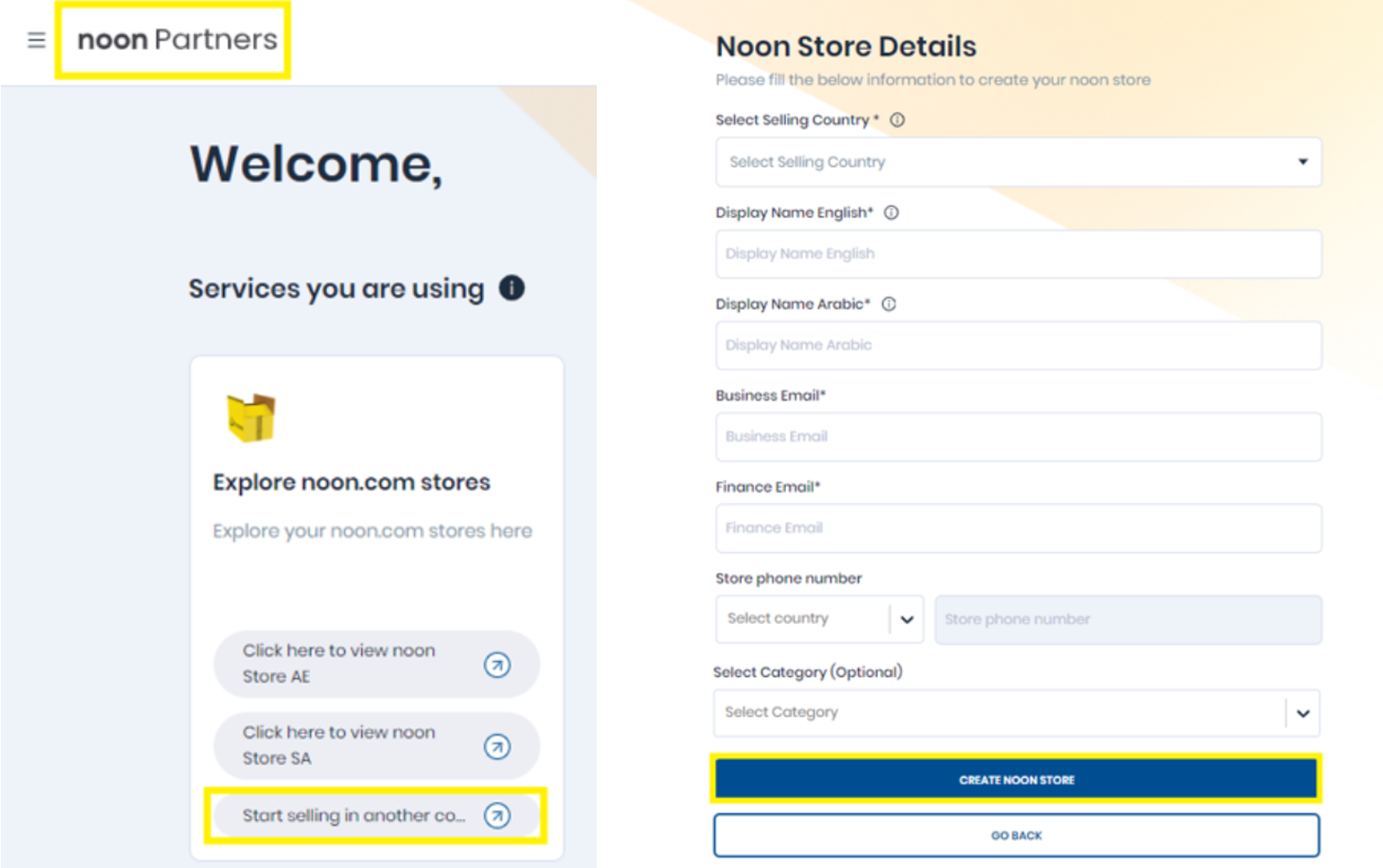This screenshot has width=1383, height=868.
Task: Show info for Display Name Arabic
Action: [x=889, y=304]
